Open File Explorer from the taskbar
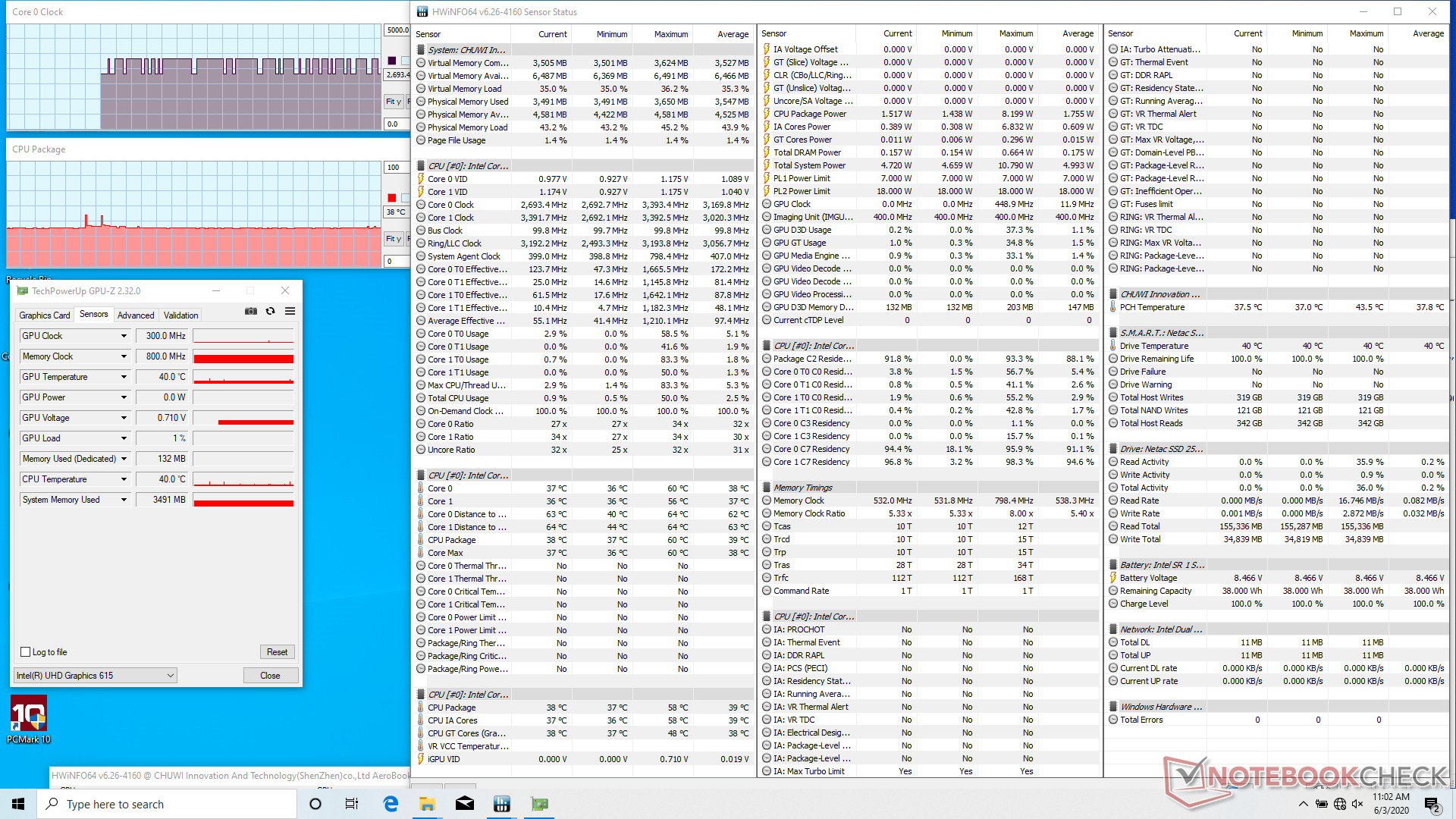This screenshot has height=819, width=1456. (x=427, y=804)
